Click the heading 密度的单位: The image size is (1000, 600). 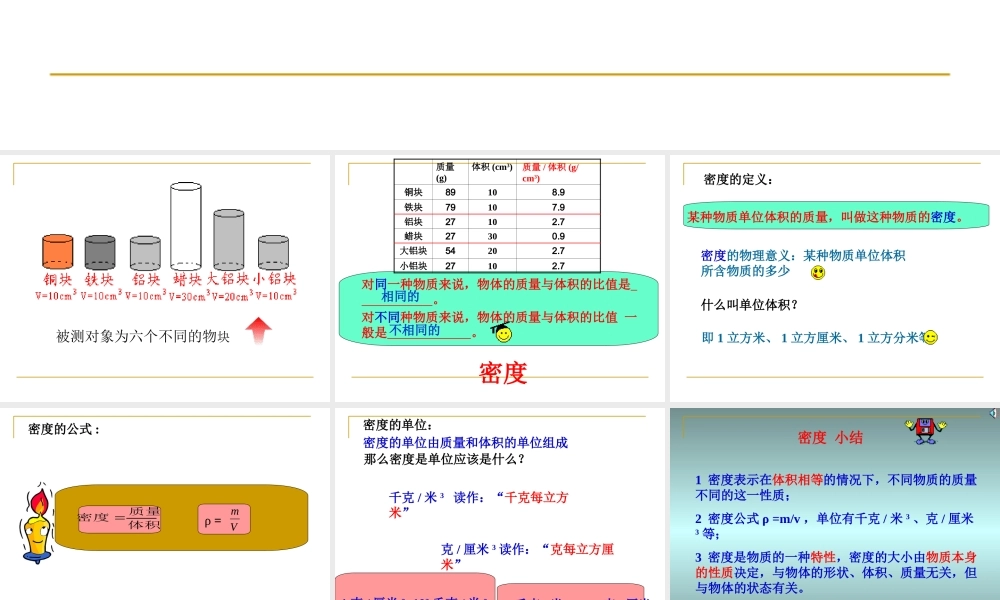[x=399, y=425]
